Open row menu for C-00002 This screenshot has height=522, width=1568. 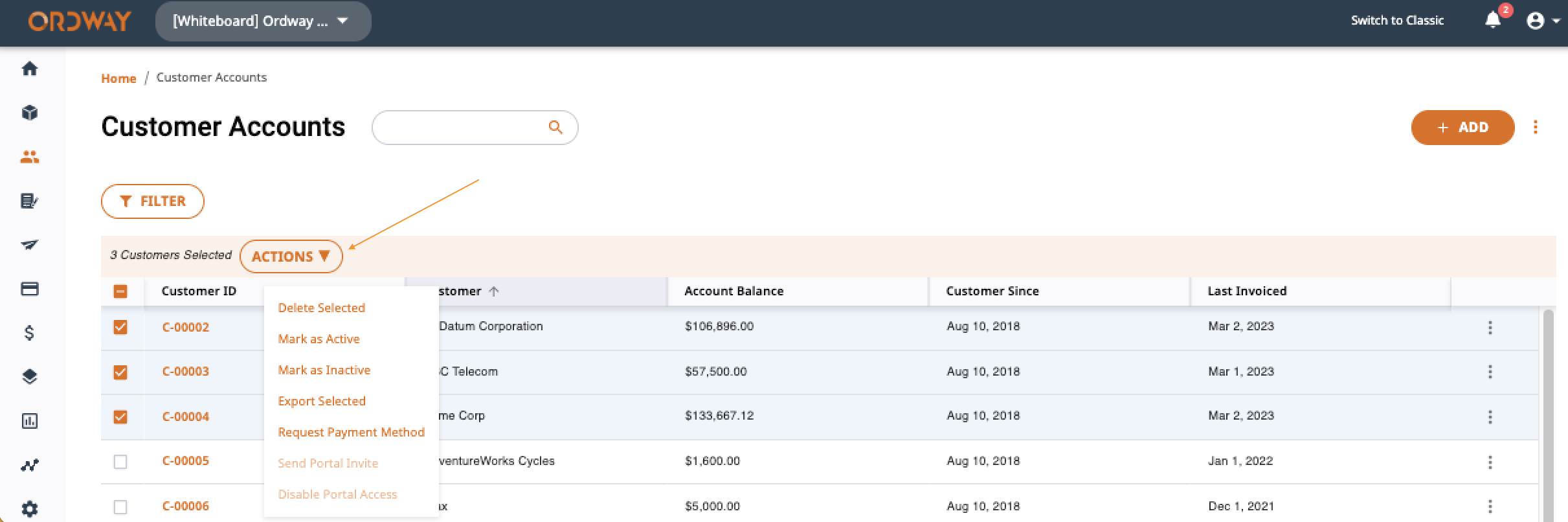coord(1490,328)
